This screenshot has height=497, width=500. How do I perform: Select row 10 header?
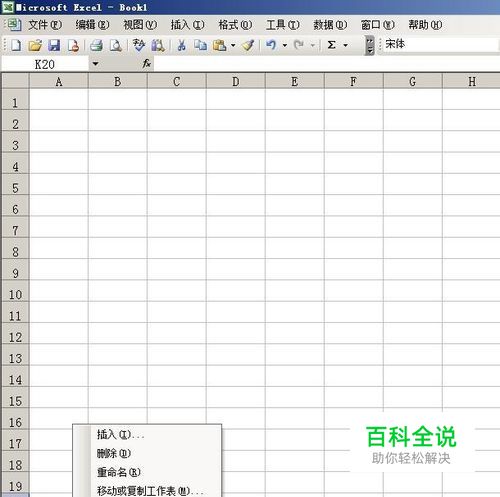click(x=15, y=291)
